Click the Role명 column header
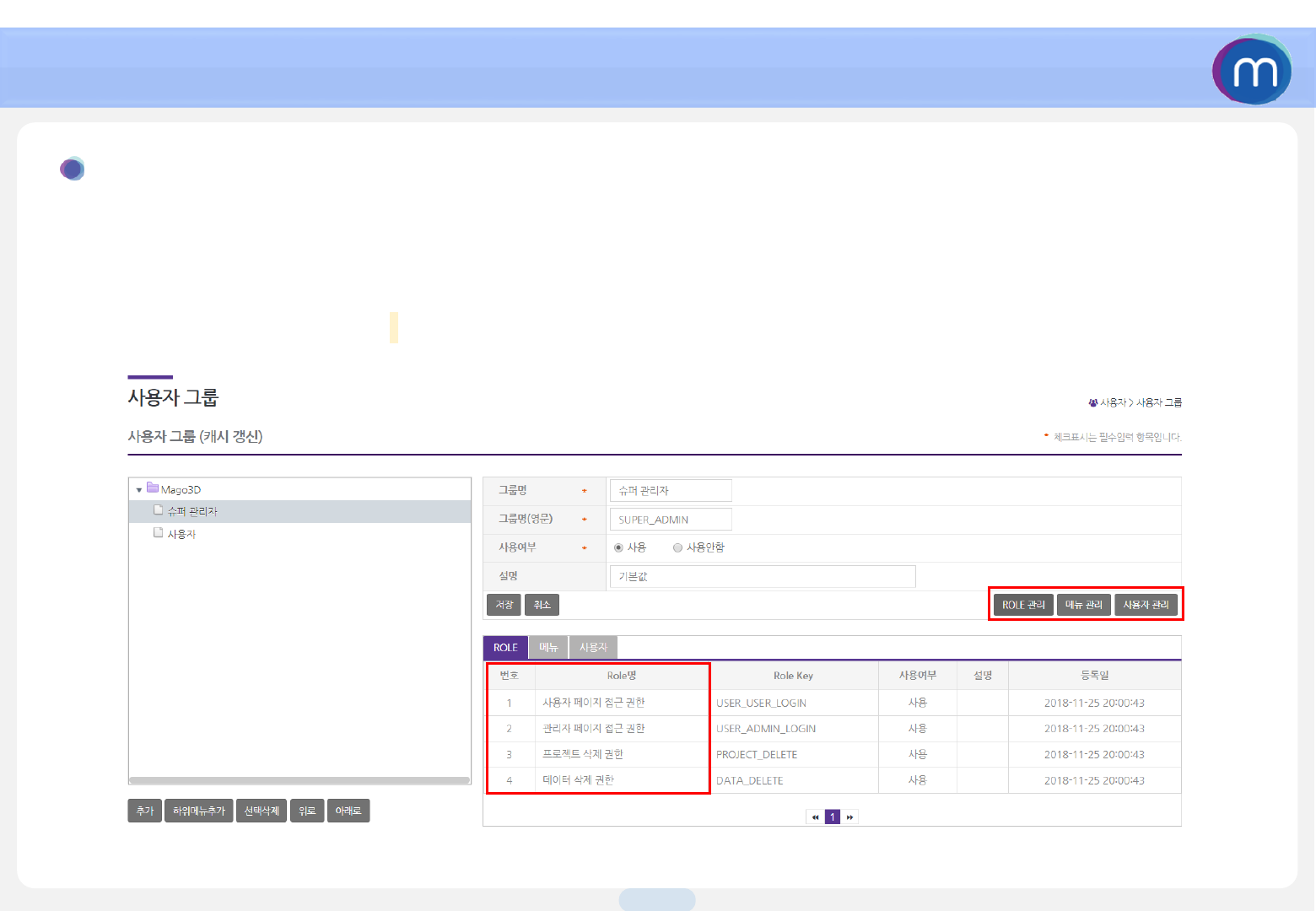 pyautogui.click(x=622, y=676)
